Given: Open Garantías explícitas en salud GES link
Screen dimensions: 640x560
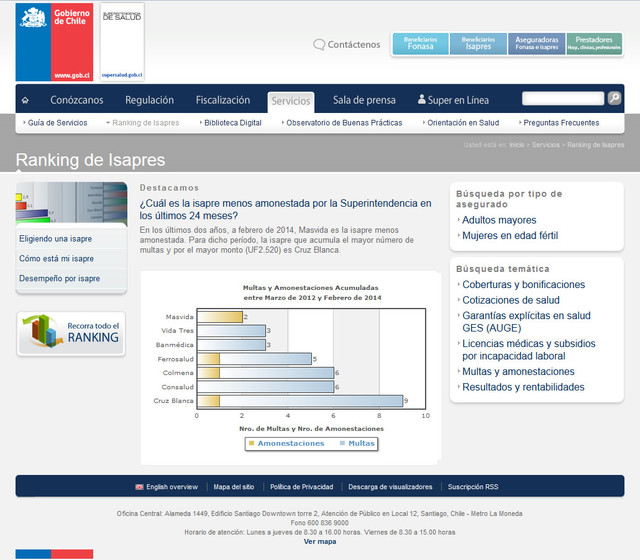Looking at the screenshot, I should point(526,322).
